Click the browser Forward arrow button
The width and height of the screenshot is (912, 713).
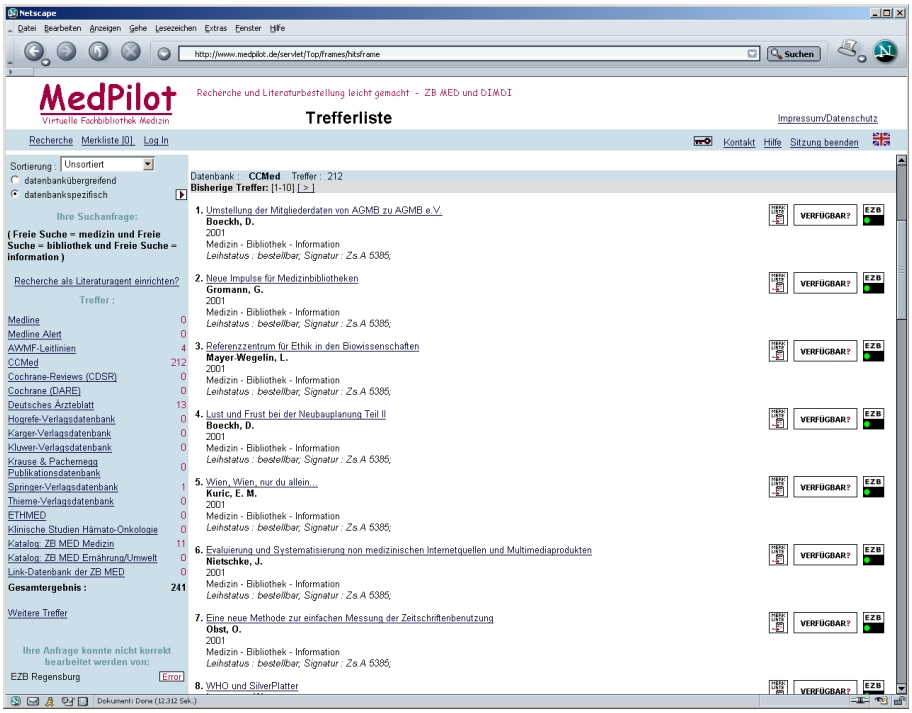[x=66, y=52]
